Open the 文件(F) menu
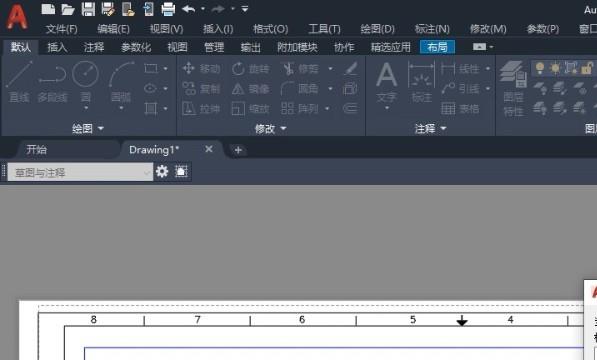This screenshot has height=360, width=597. click(61, 29)
